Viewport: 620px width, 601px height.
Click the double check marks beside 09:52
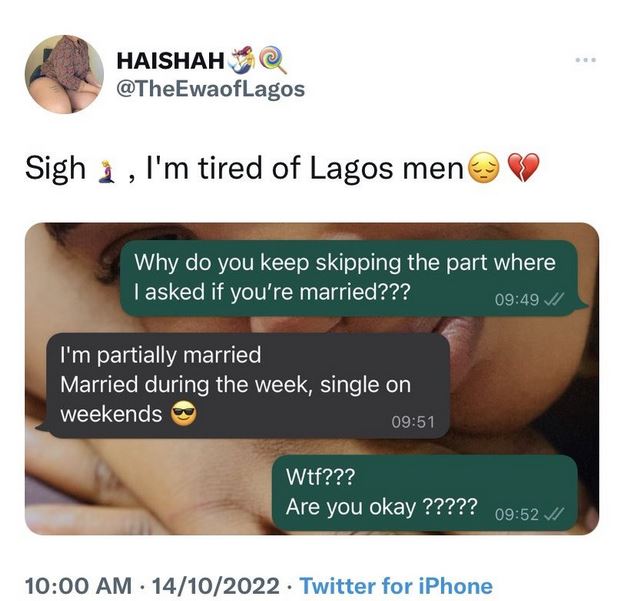click(554, 514)
